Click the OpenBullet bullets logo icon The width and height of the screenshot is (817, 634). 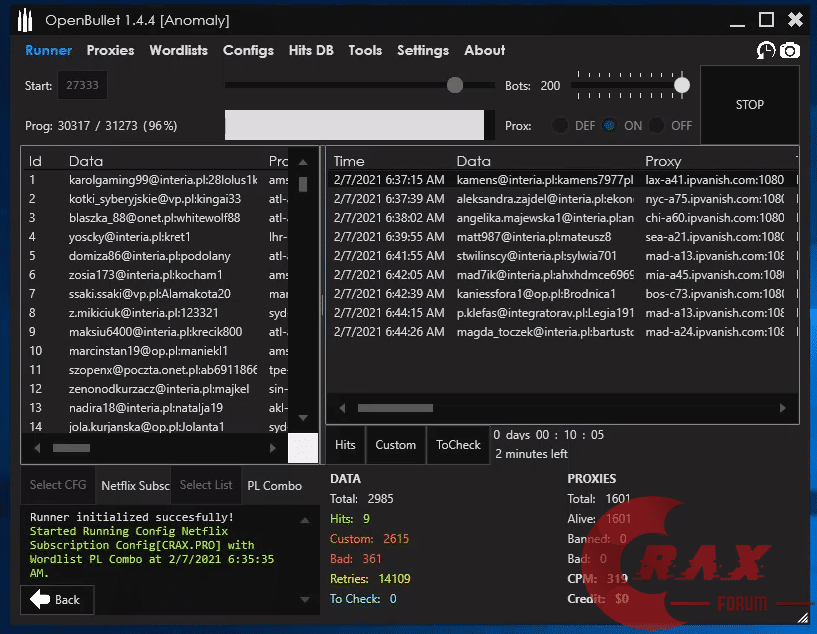coord(24,20)
